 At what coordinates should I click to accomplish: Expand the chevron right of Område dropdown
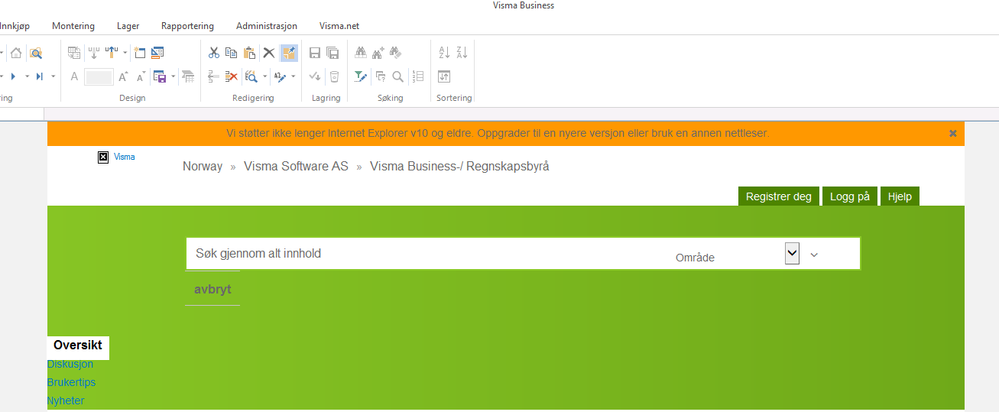(x=814, y=255)
